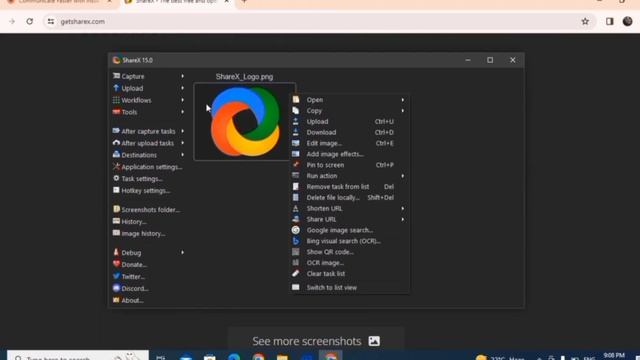Click the Task settings gear icon
The image size is (640, 360).
[116, 178]
